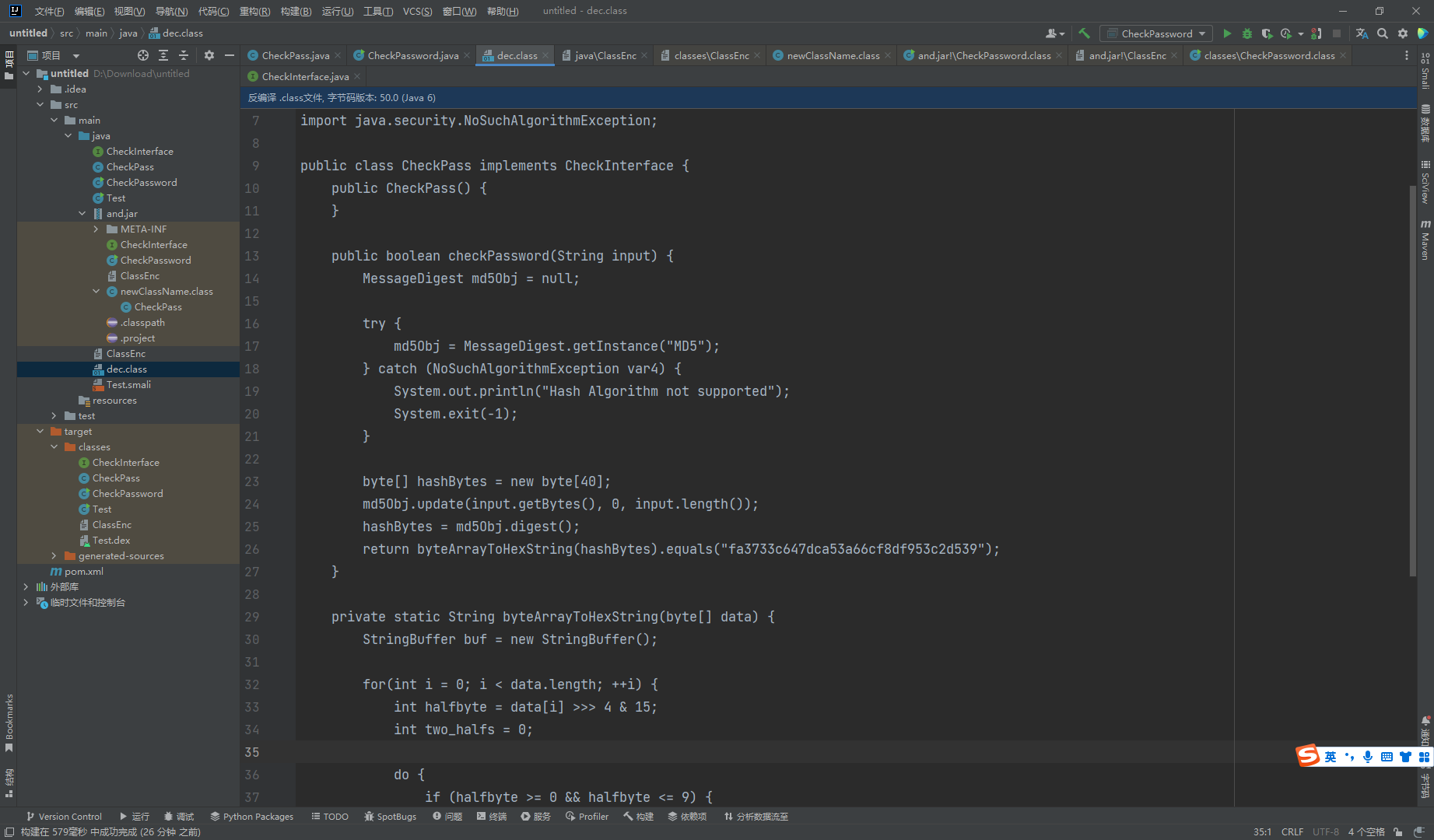Collapse the newClassName.class node

tap(96, 291)
